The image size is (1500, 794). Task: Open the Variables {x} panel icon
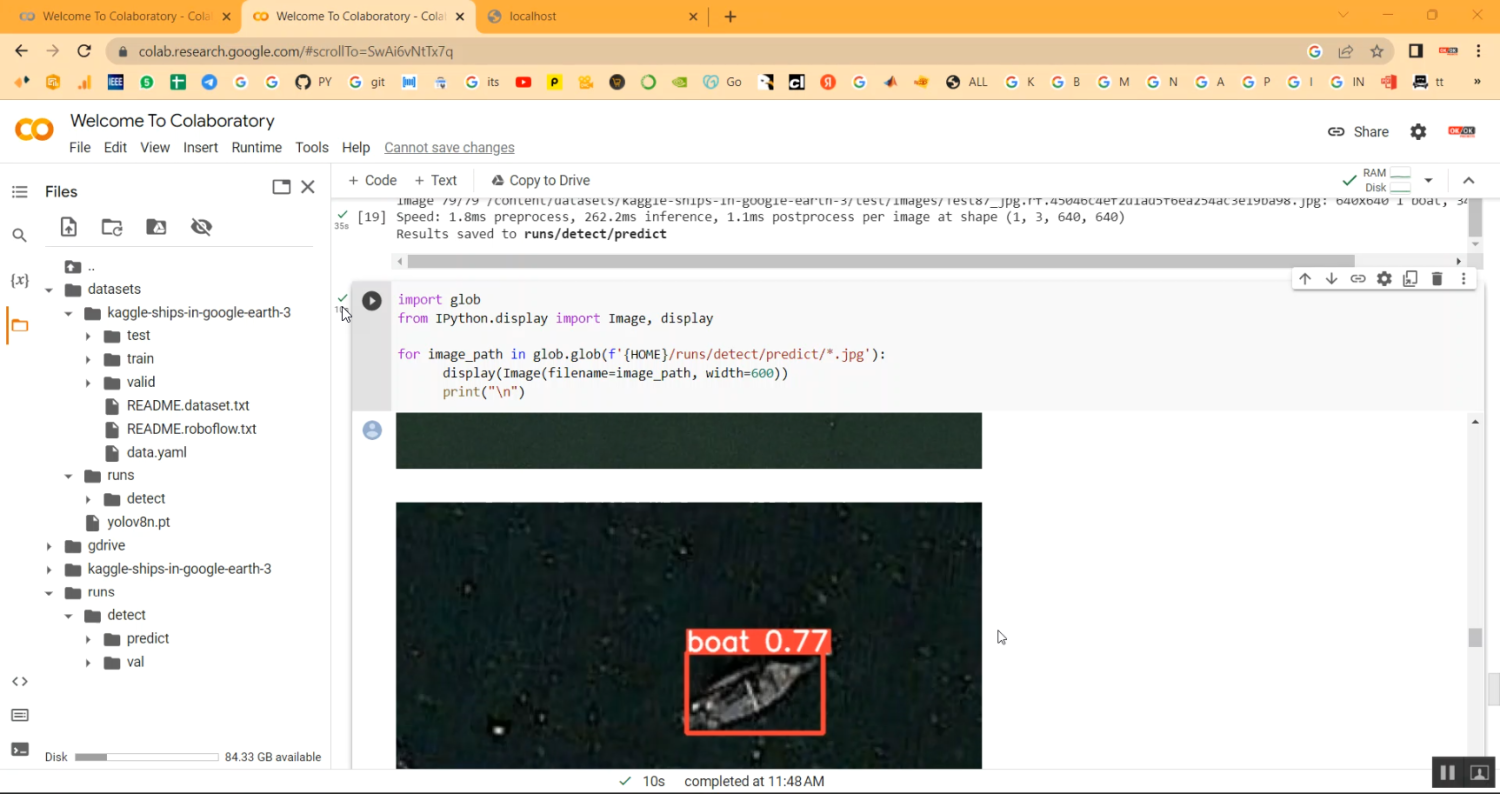(19, 280)
